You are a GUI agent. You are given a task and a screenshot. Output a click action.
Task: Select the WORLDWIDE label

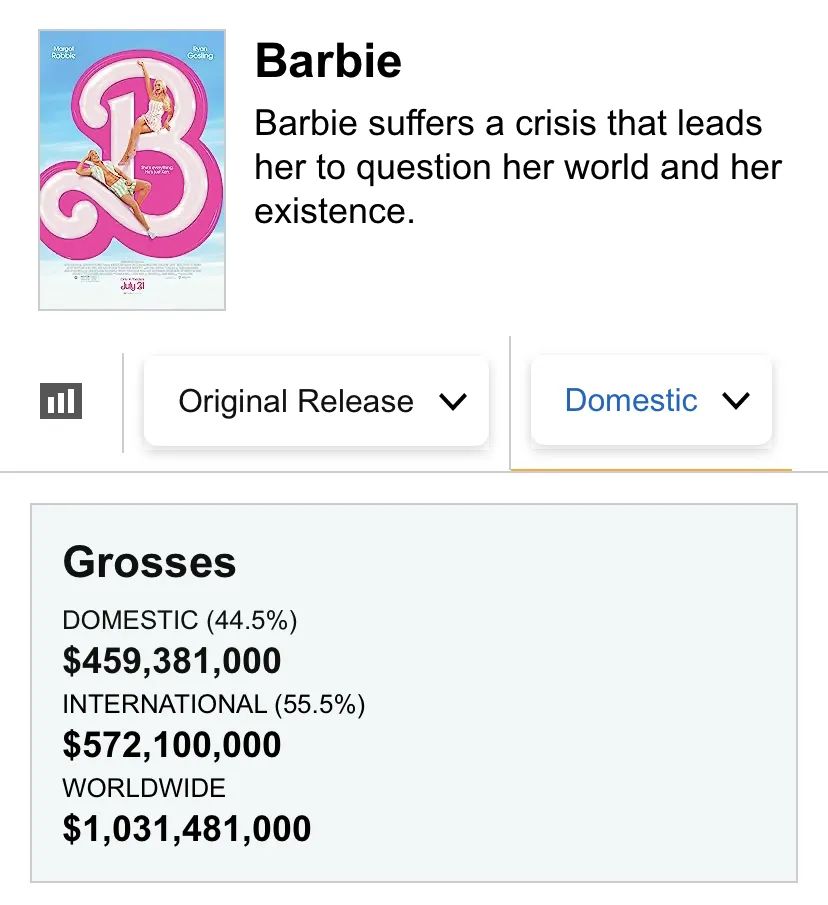144,787
